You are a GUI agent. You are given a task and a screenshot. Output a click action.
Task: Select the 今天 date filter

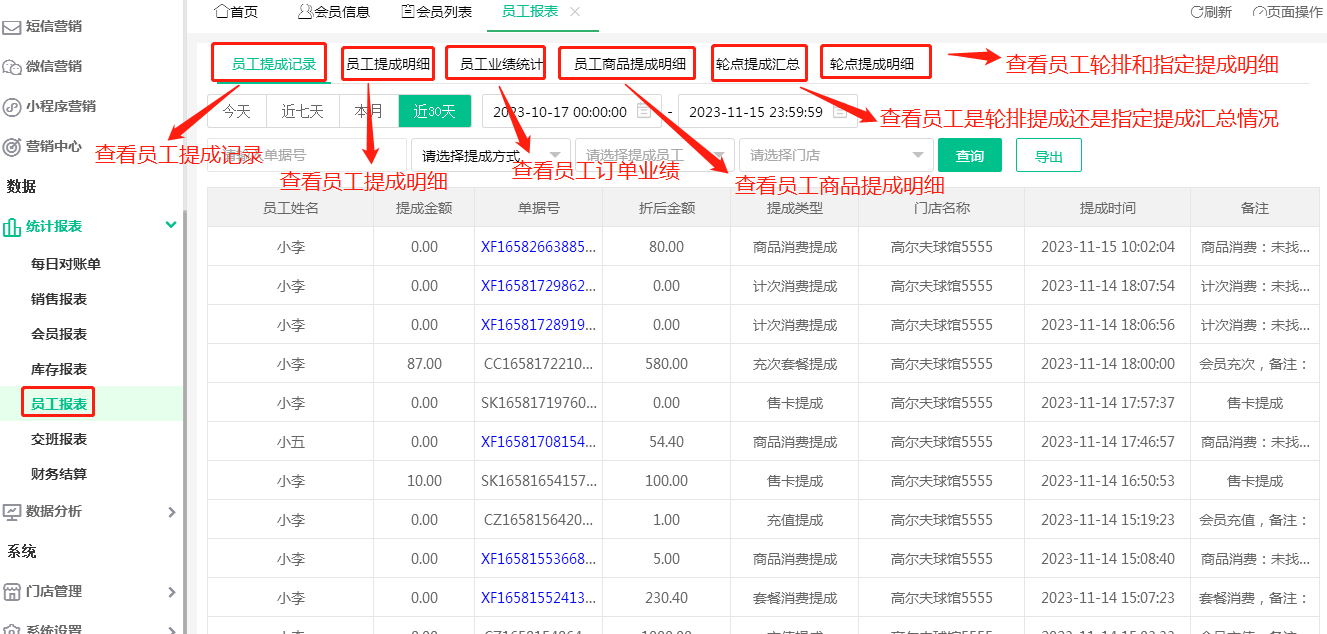(x=236, y=112)
